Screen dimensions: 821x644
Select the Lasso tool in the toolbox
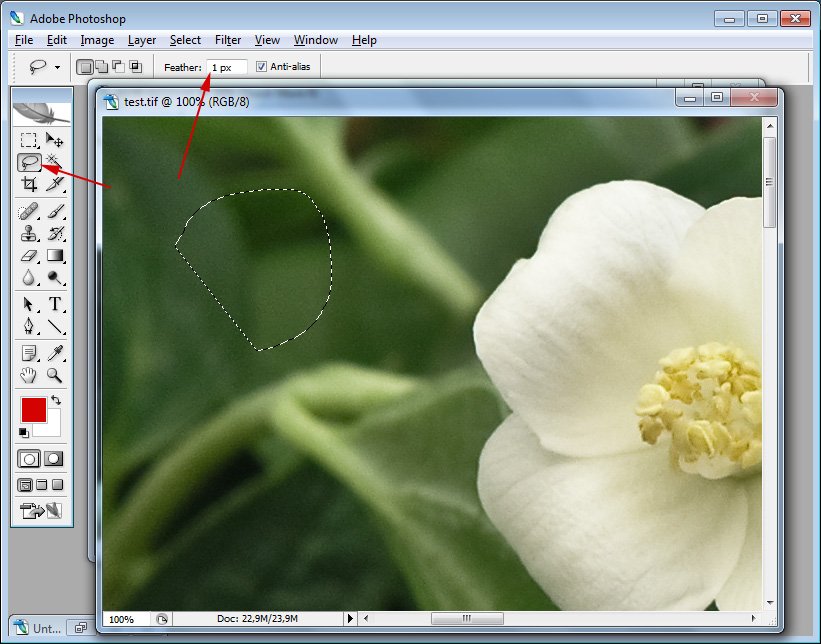click(x=29, y=162)
